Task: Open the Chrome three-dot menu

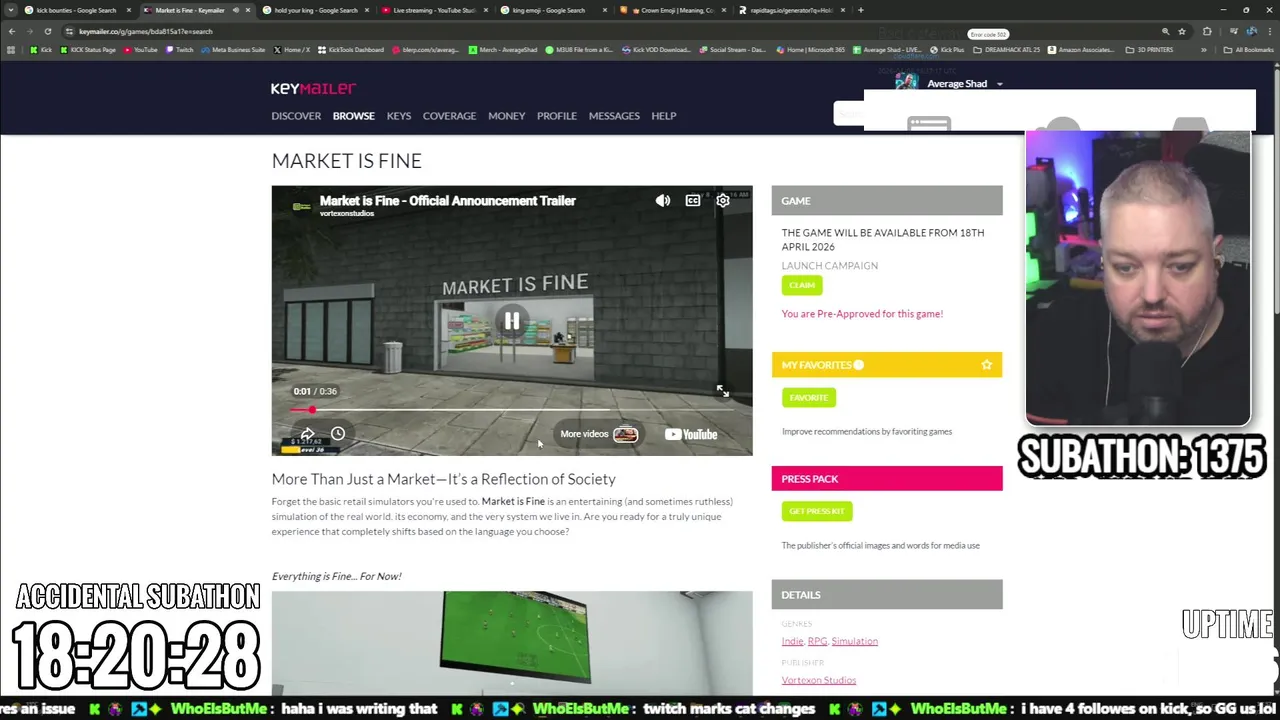Action: [1268, 31]
